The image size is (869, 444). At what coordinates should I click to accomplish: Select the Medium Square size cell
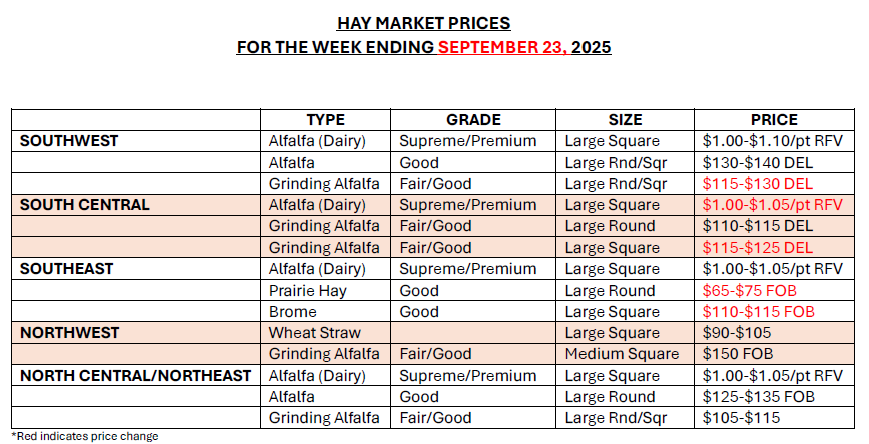[621, 354]
